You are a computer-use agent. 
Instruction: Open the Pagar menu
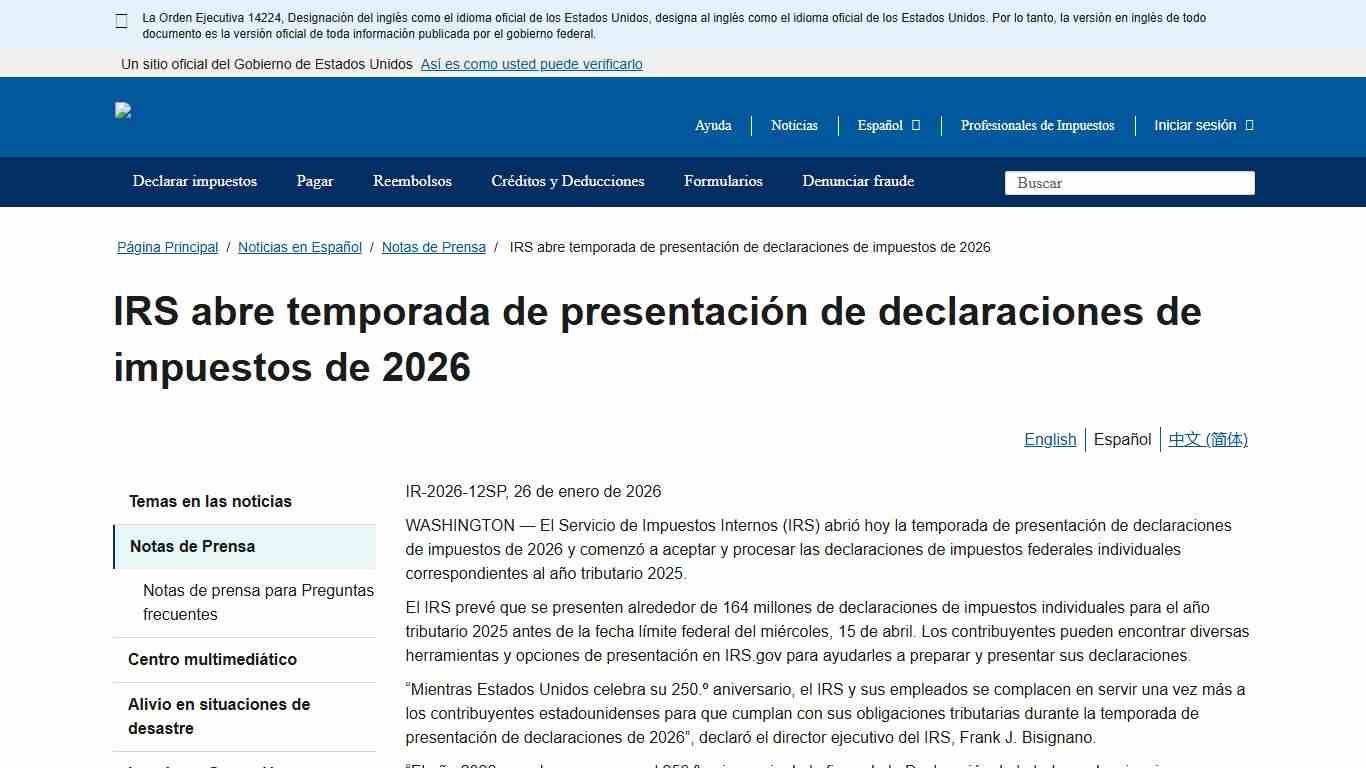point(314,181)
